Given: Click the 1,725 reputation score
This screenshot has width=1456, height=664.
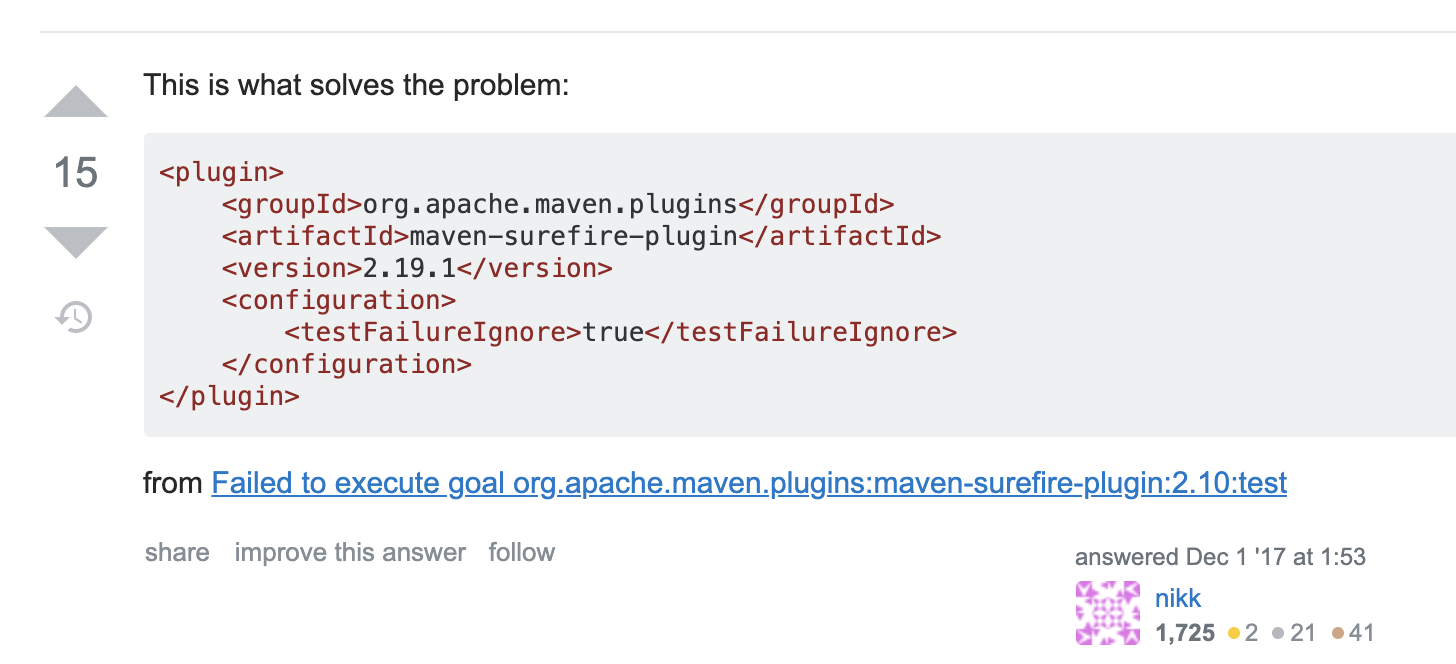Looking at the screenshot, I should (1185, 632).
